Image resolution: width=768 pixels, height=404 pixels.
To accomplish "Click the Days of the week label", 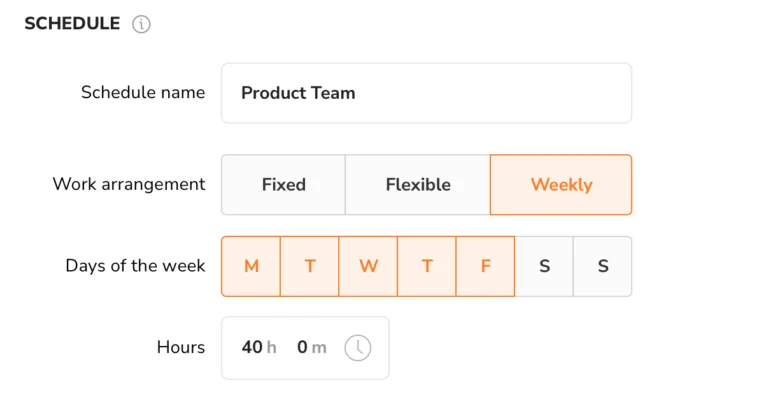I will point(135,265).
